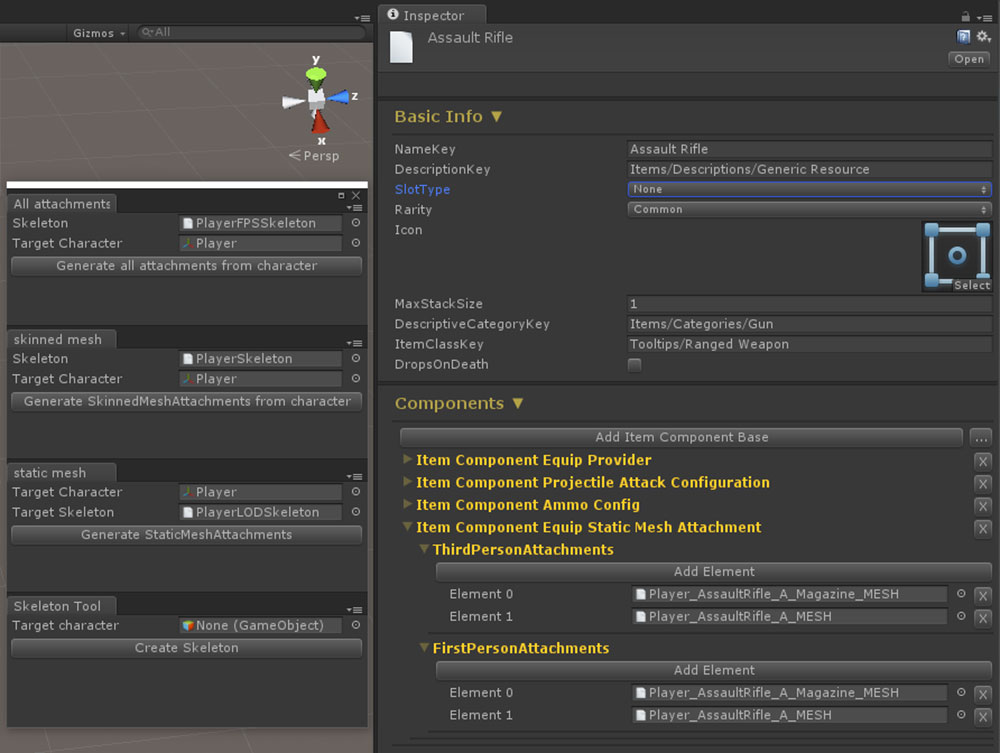Open the help reference book icon
The height and width of the screenshot is (753, 1000).
[x=964, y=37]
